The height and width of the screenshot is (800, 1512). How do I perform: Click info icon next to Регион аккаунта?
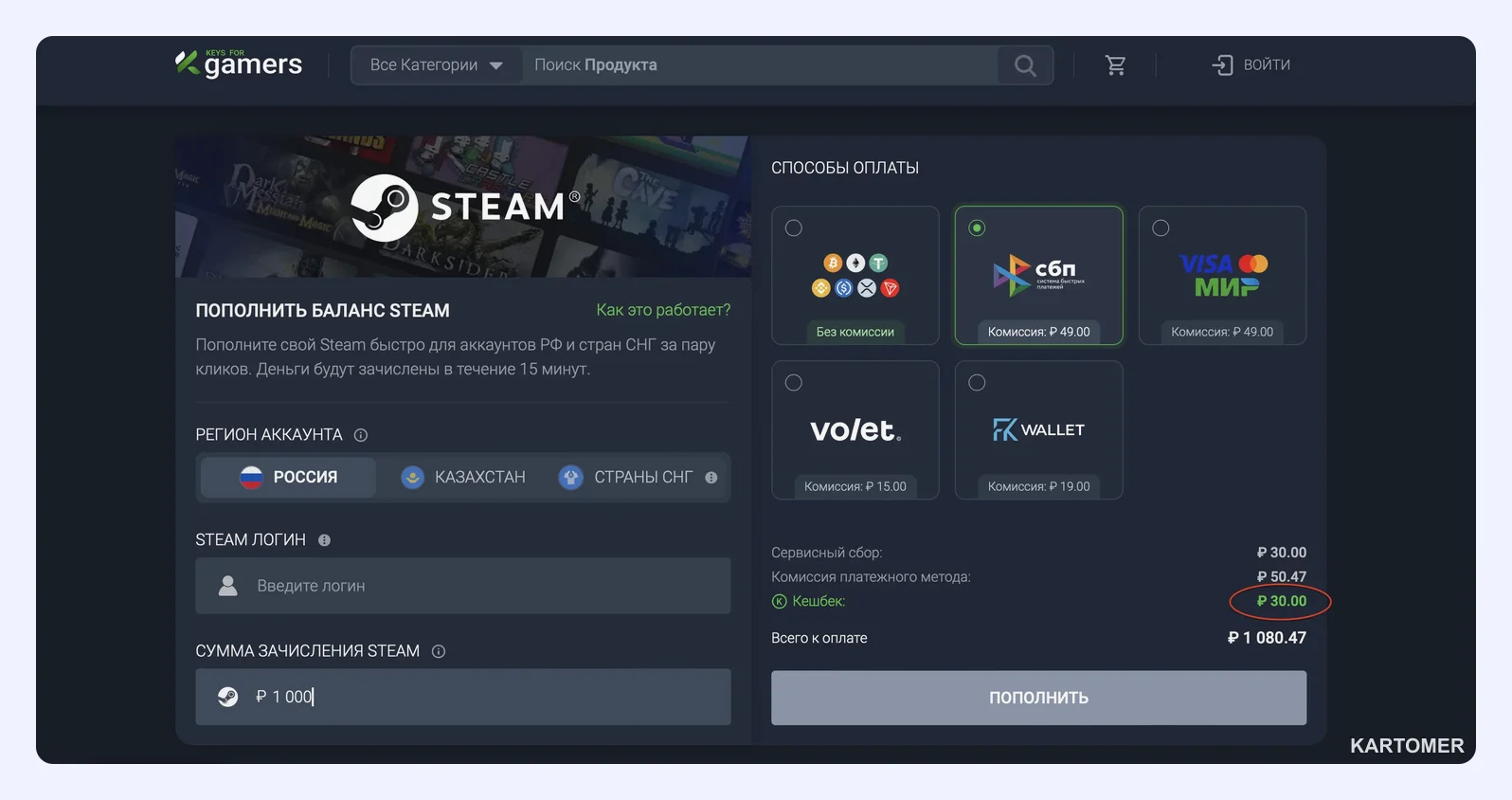click(361, 435)
